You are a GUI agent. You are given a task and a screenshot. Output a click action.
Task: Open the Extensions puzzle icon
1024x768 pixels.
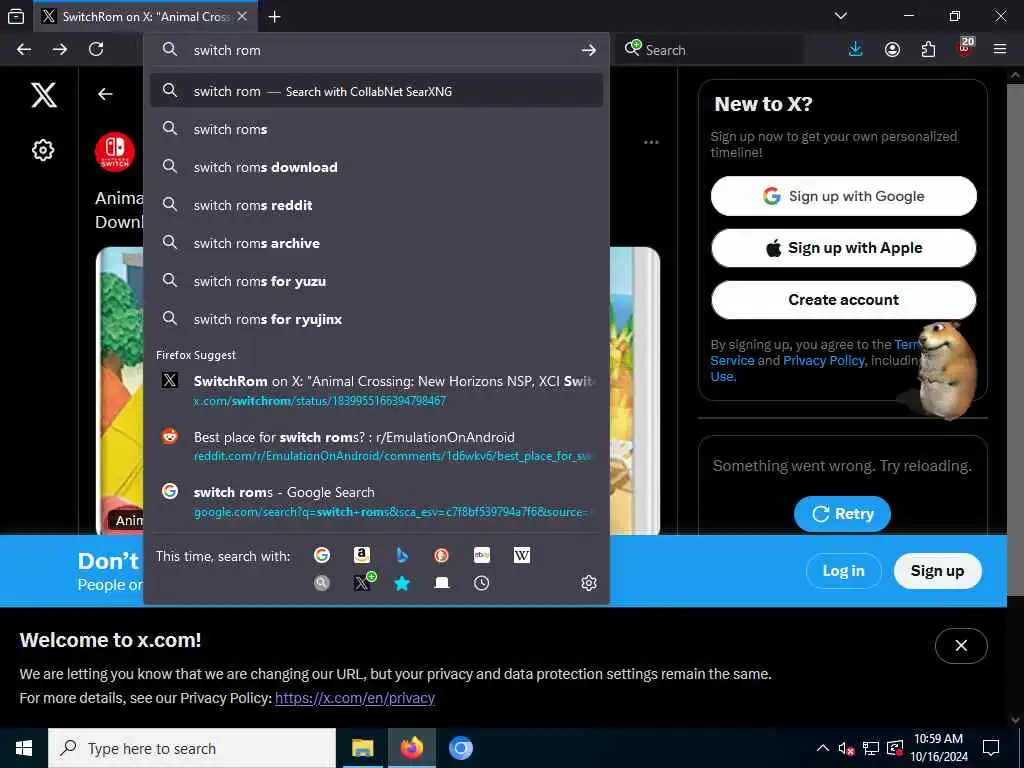coord(928,50)
